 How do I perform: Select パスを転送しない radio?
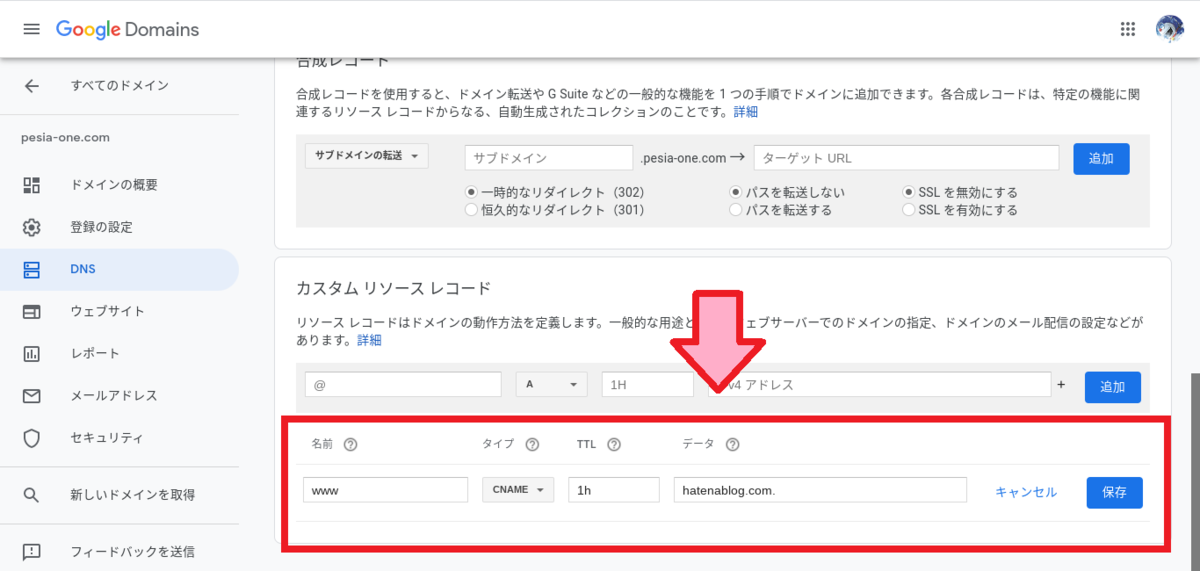pyautogui.click(x=735, y=192)
